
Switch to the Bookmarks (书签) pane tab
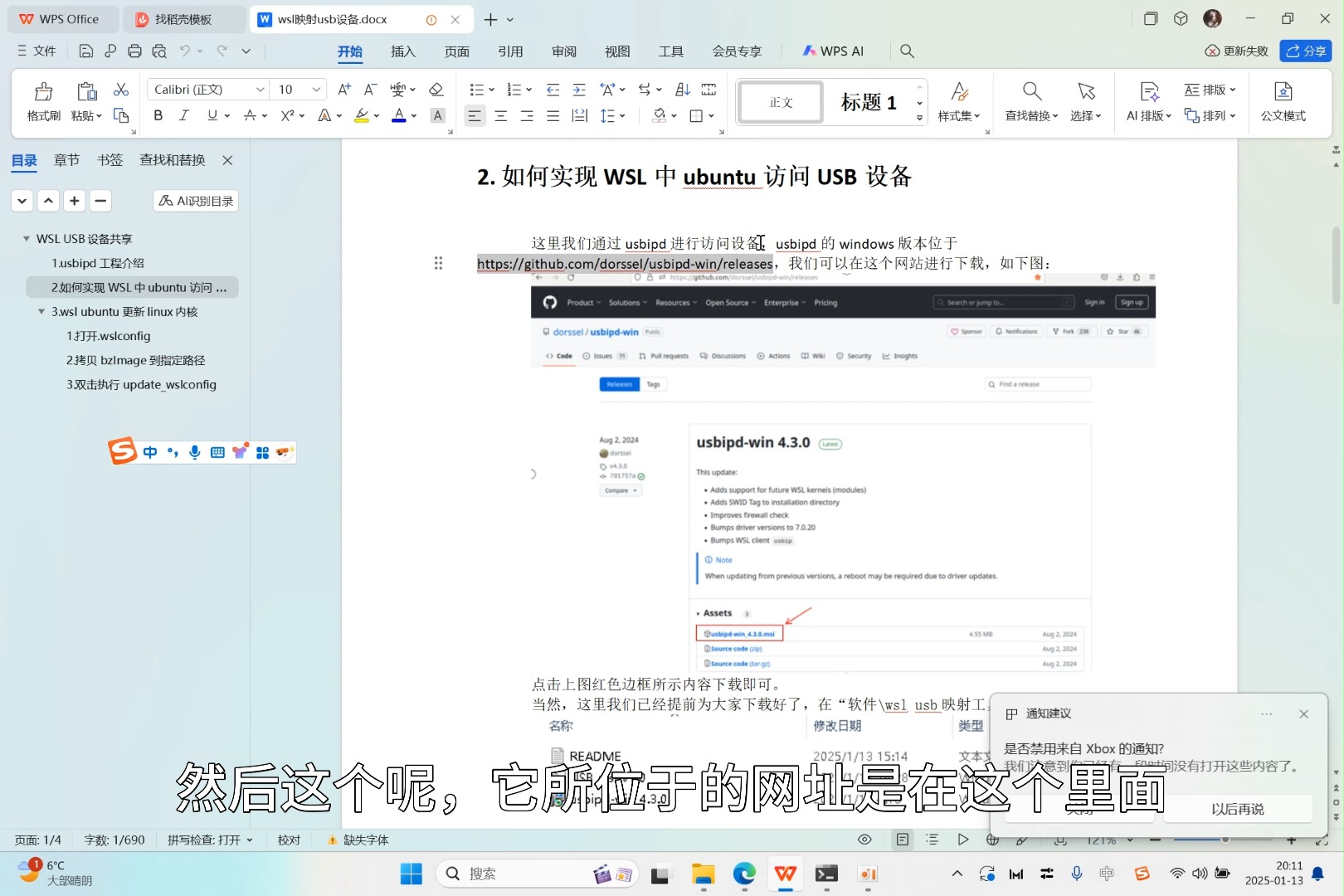tap(110, 160)
